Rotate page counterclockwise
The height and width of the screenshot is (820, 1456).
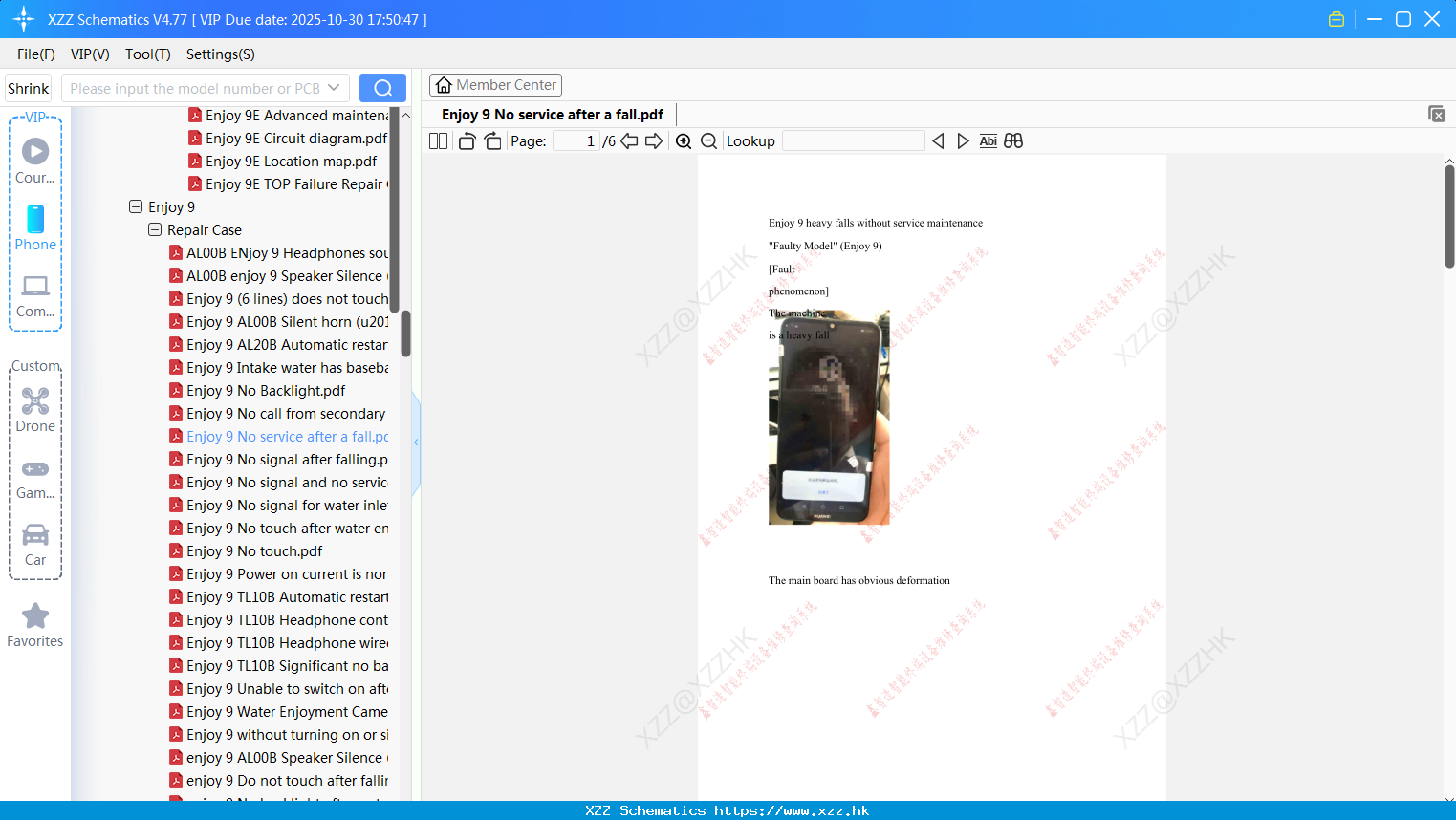[x=467, y=140]
